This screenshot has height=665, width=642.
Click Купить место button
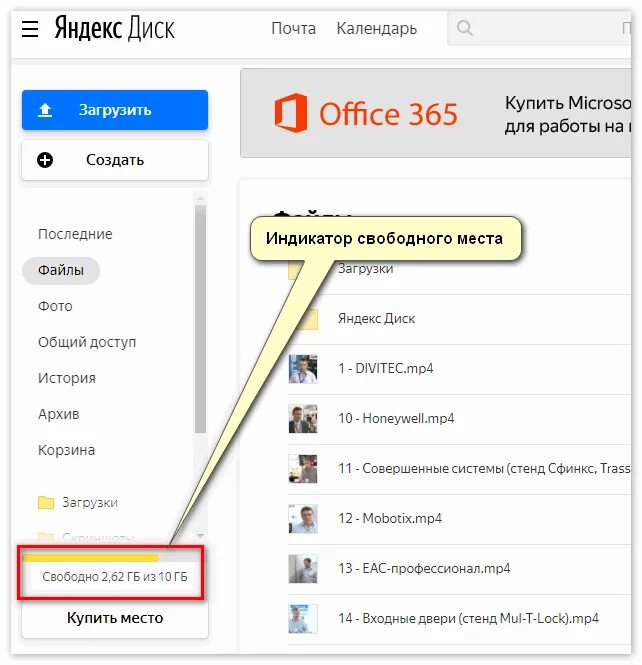pos(115,618)
